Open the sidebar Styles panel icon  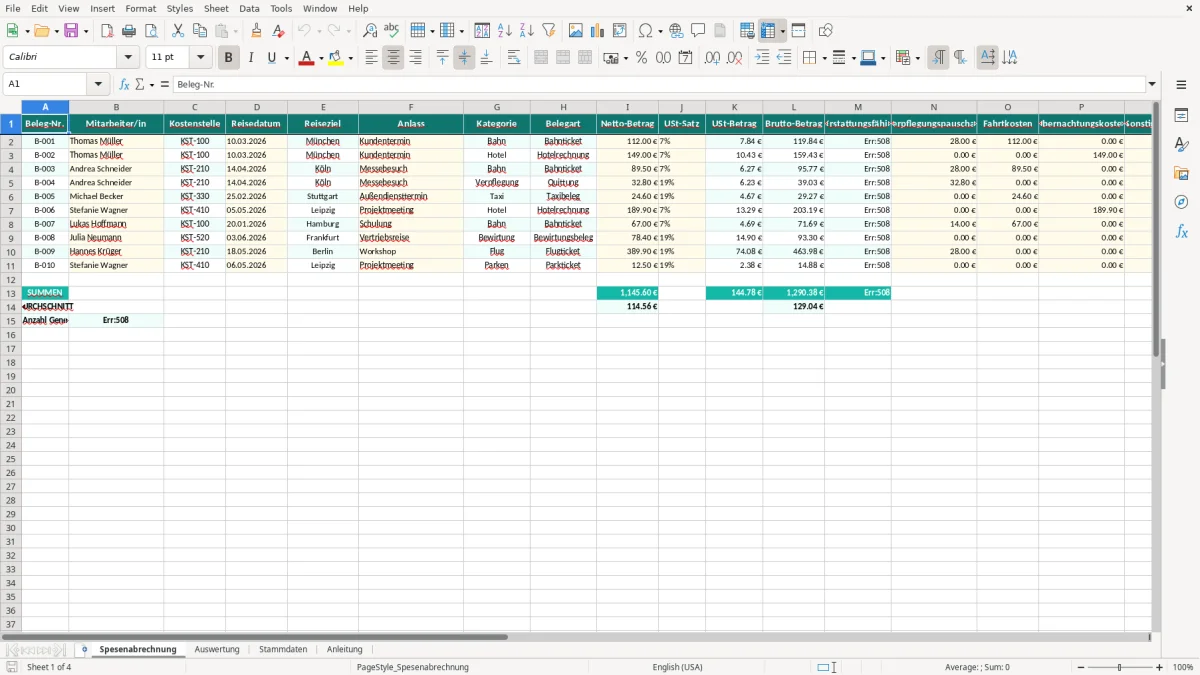click(x=1181, y=145)
